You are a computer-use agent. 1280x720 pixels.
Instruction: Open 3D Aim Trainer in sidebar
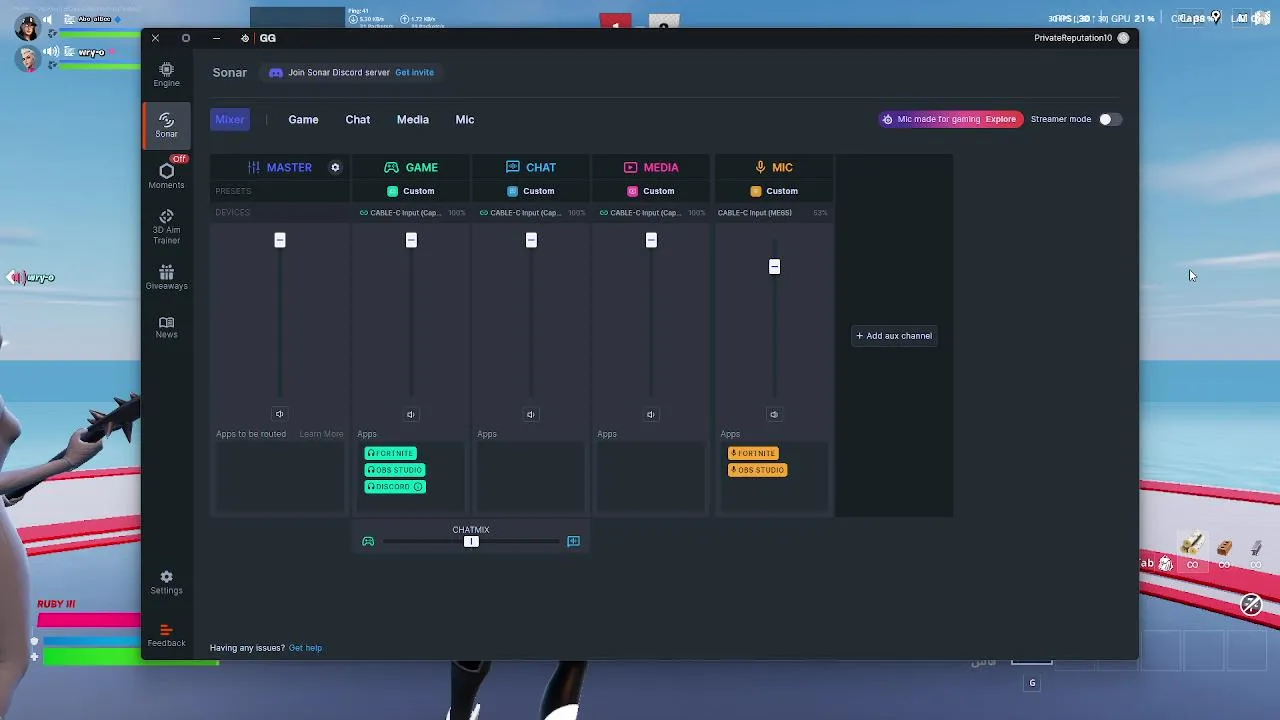[166, 227]
